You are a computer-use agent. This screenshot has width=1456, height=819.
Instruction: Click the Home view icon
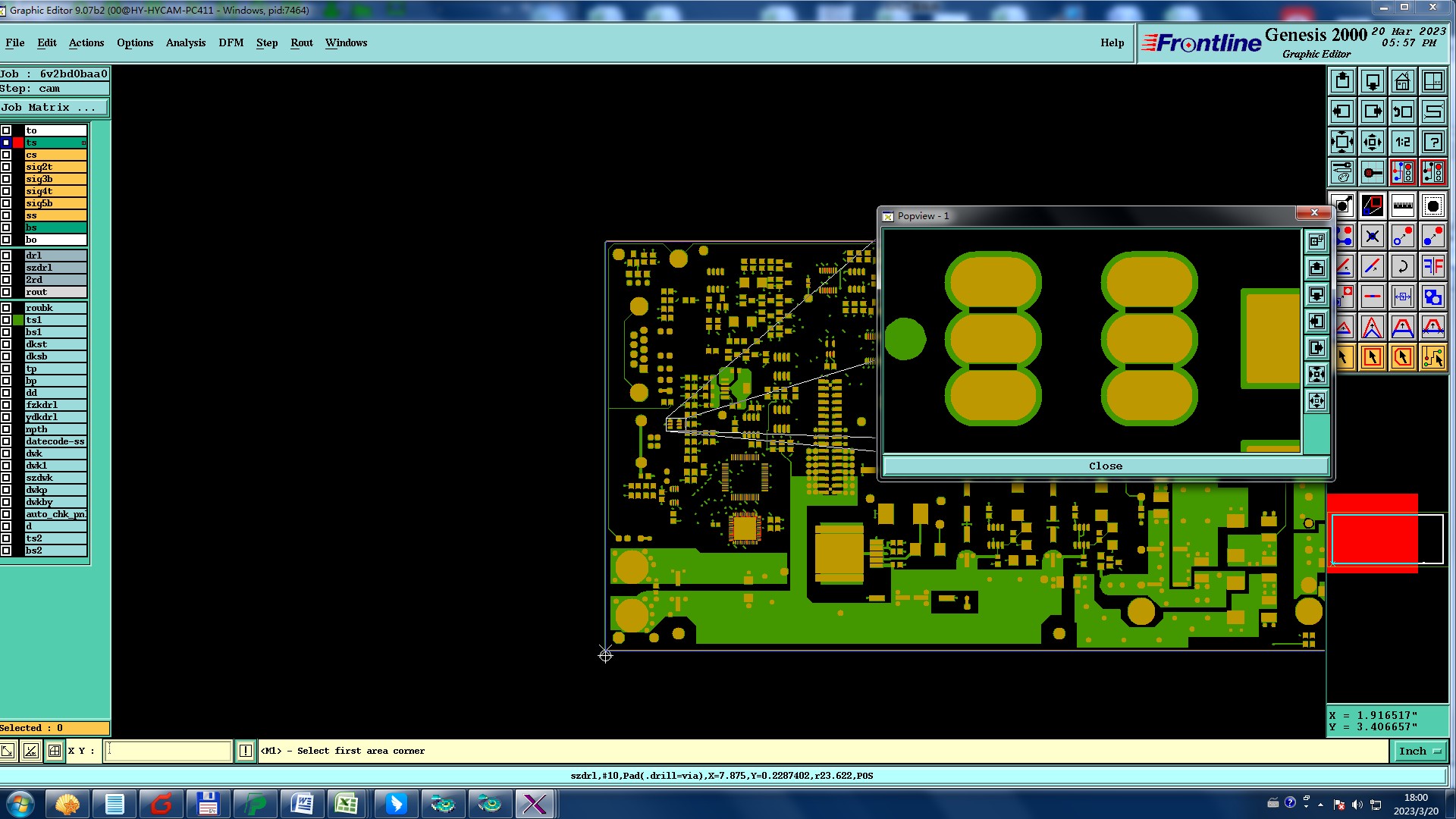tap(1402, 81)
